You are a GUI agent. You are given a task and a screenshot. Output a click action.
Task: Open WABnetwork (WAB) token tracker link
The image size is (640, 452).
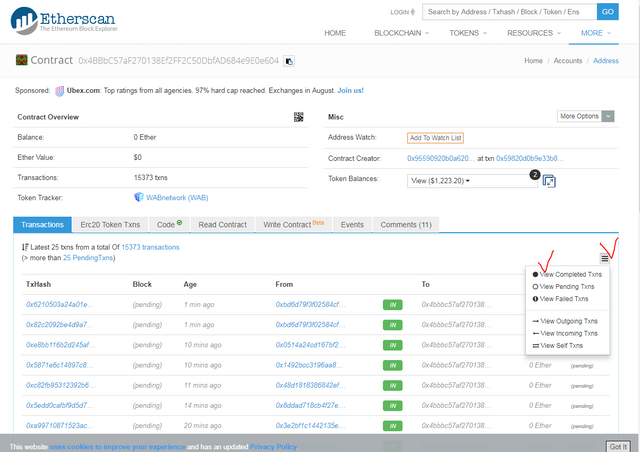[x=177, y=198]
